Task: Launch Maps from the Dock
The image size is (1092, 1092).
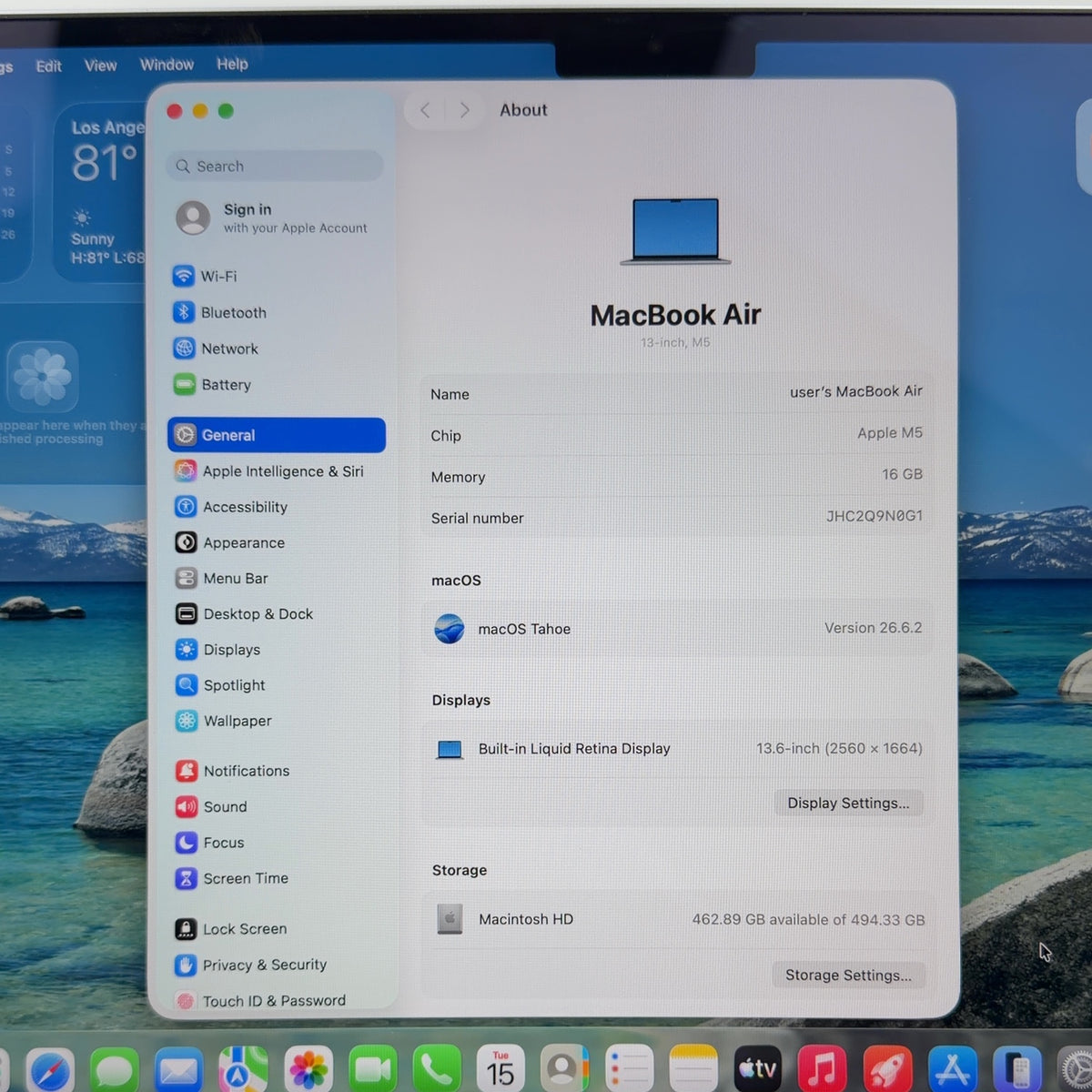Action: tap(243, 1070)
